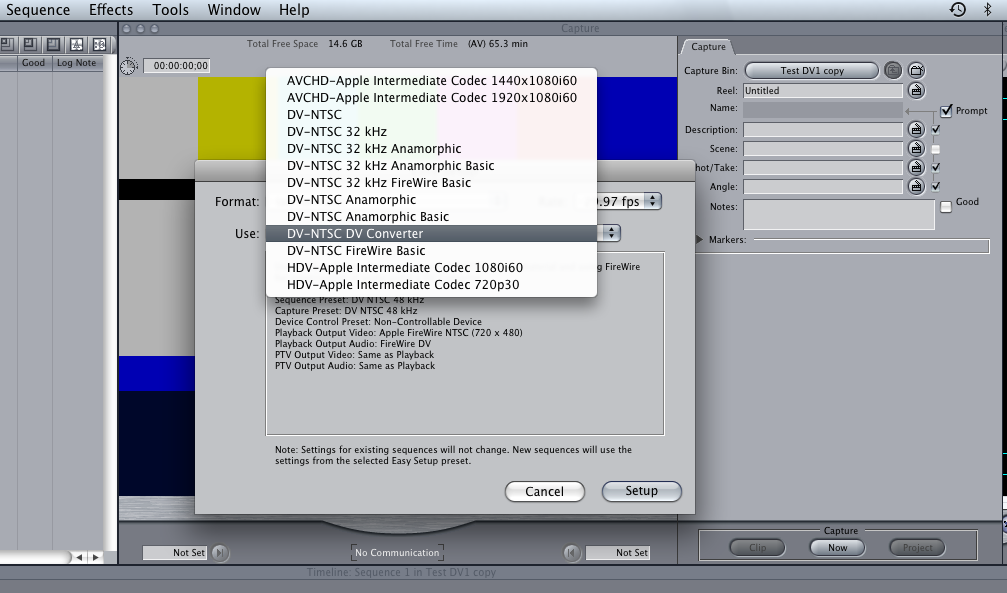The height and width of the screenshot is (593, 1007).
Task: Check the Scene row checkbox
Action: pos(936,149)
